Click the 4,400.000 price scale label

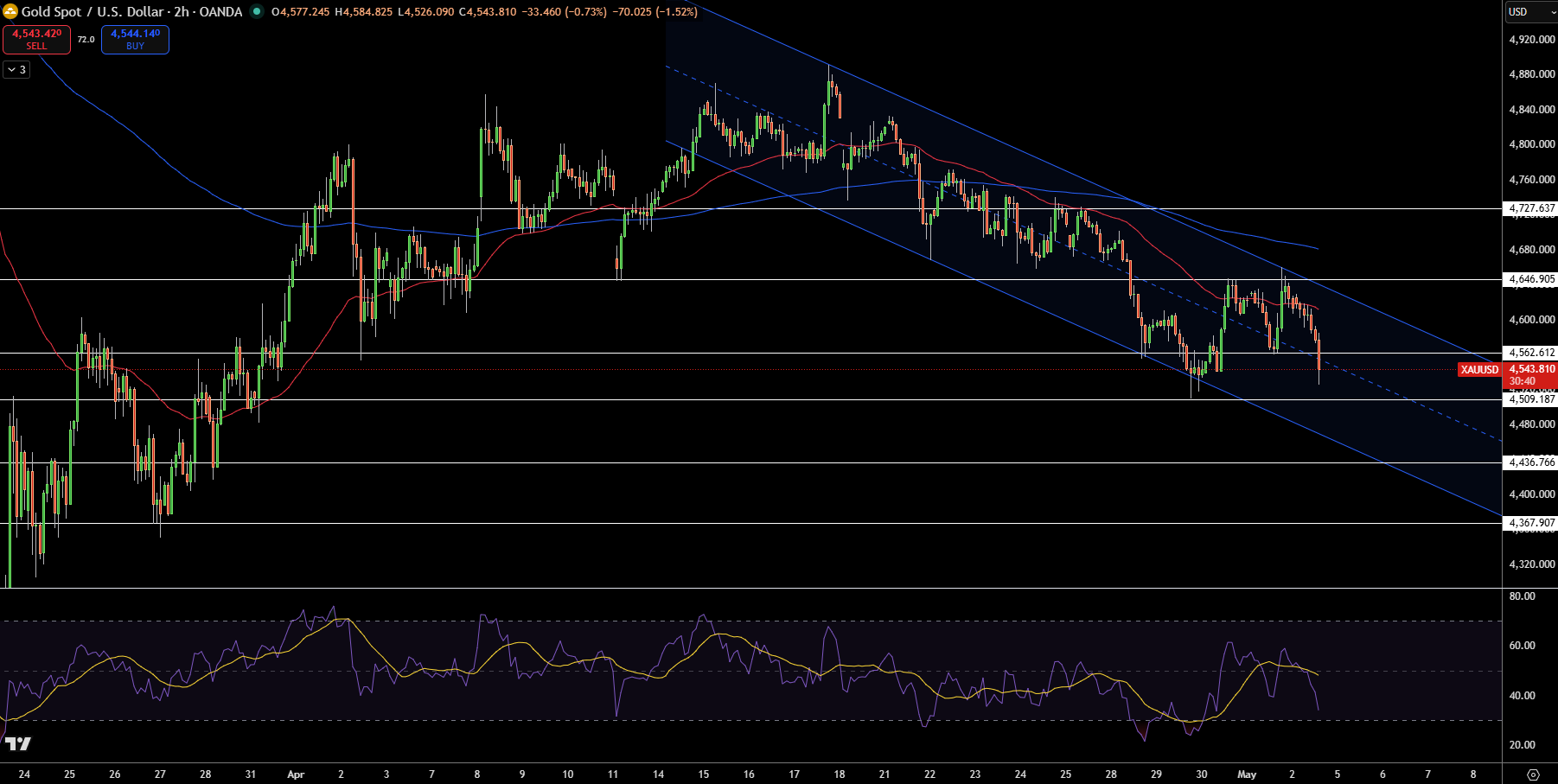pyautogui.click(x=1531, y=494)
